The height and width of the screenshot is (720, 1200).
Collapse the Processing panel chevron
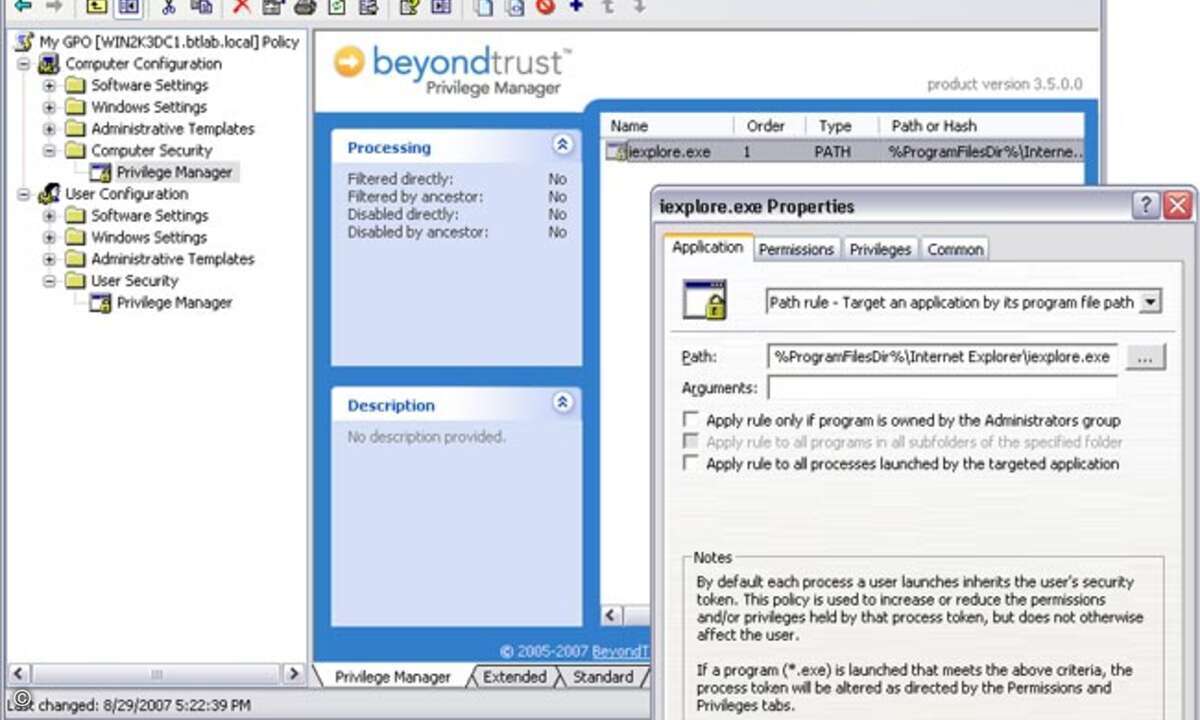pos(562,145)
